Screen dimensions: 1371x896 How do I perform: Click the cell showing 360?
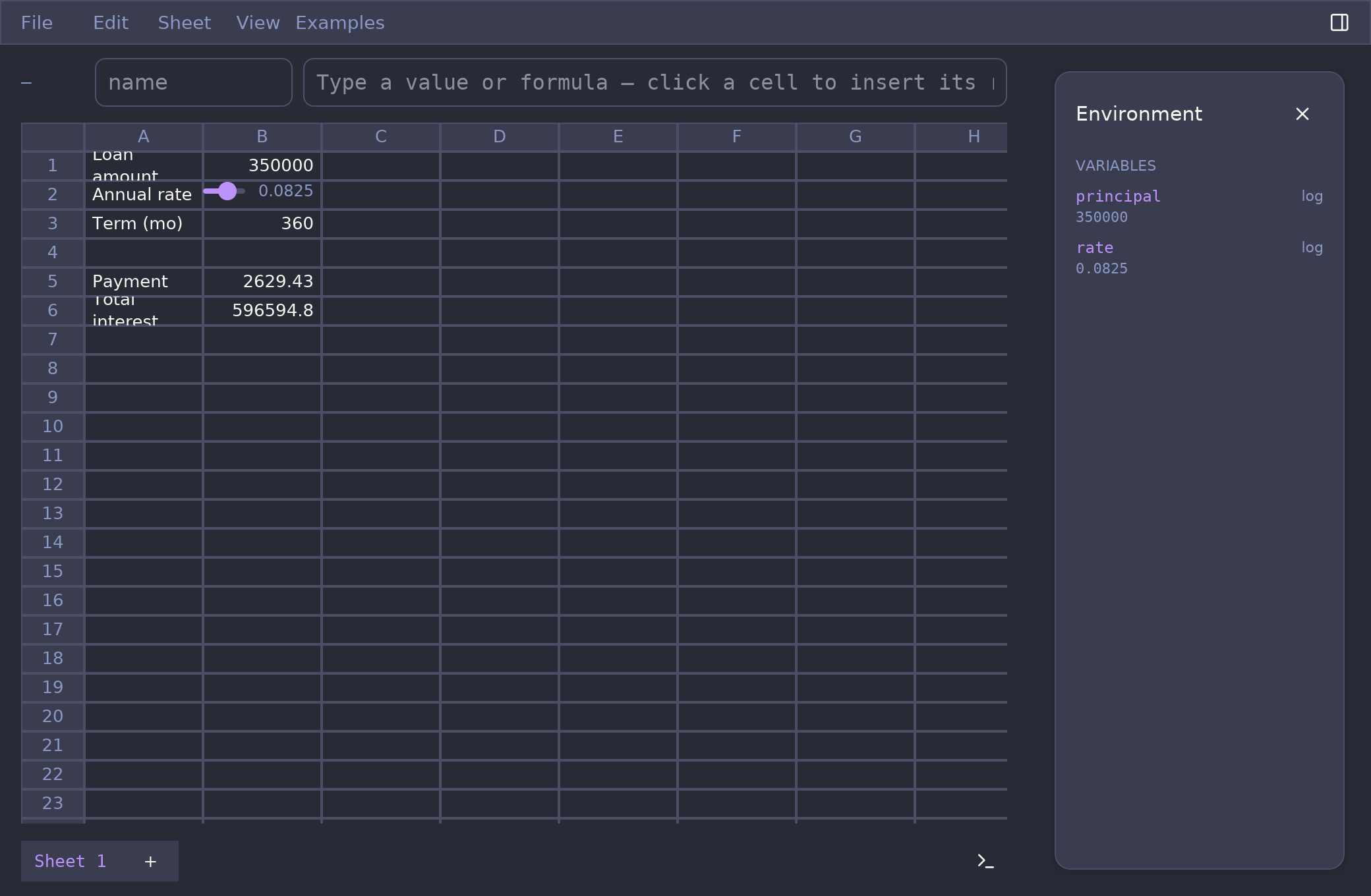tap(262, 223)
